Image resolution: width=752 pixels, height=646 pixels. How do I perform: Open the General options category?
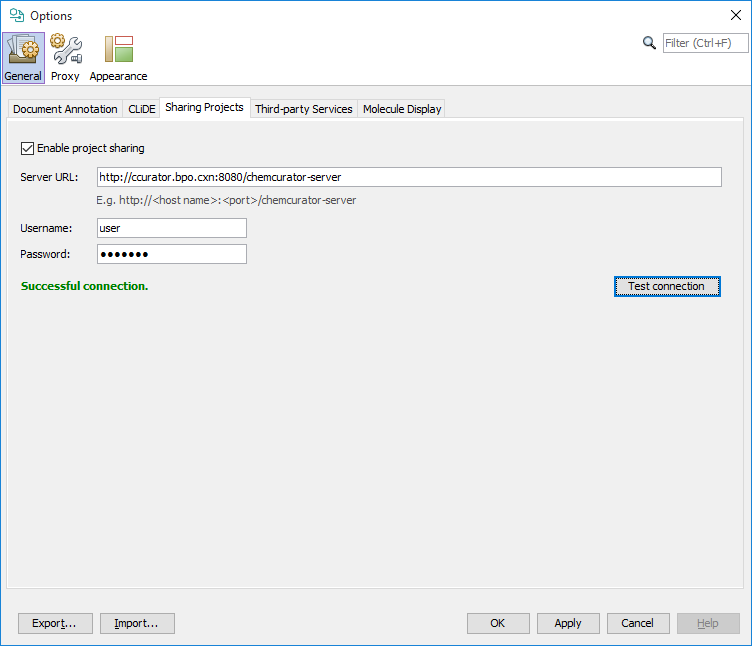tap(22, 58)
